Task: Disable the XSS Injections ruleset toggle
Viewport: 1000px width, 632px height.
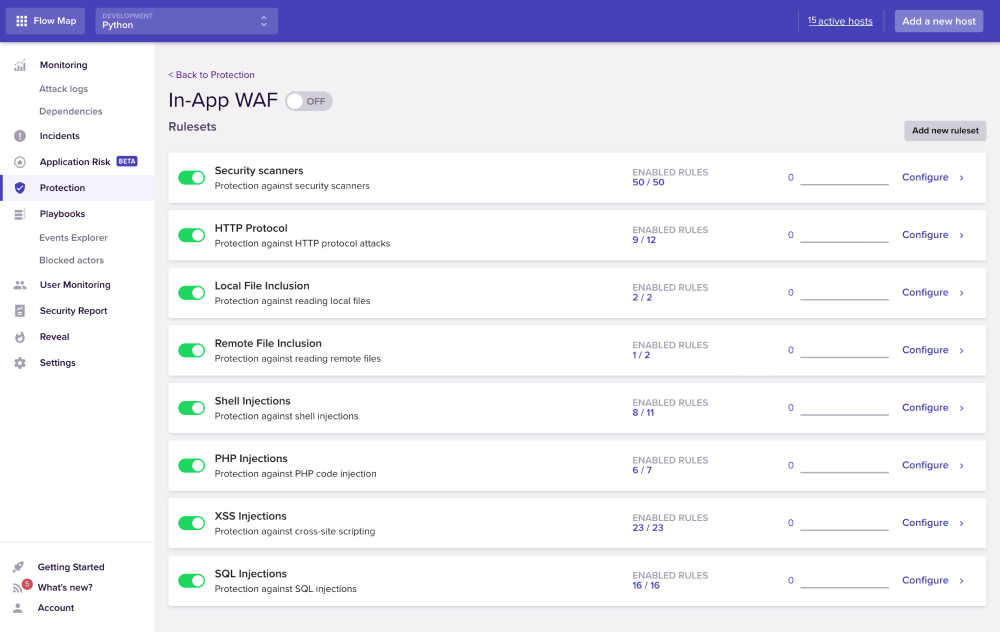Action: (x=191, y=523)
